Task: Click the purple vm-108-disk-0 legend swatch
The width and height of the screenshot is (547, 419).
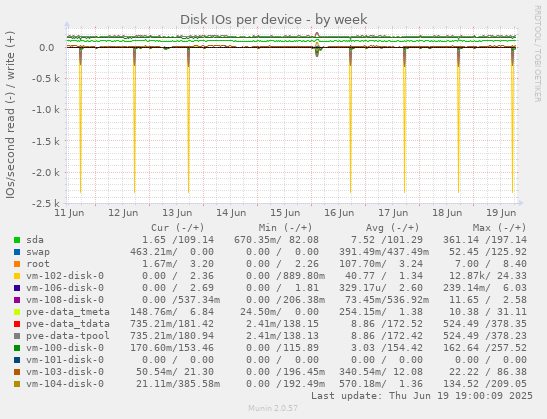Action: [x=17, y=300]
